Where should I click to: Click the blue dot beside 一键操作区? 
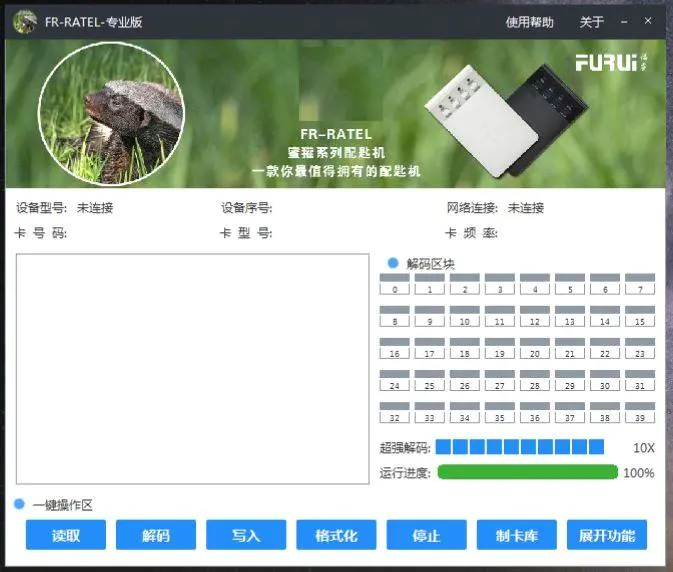tap(19, 504)
